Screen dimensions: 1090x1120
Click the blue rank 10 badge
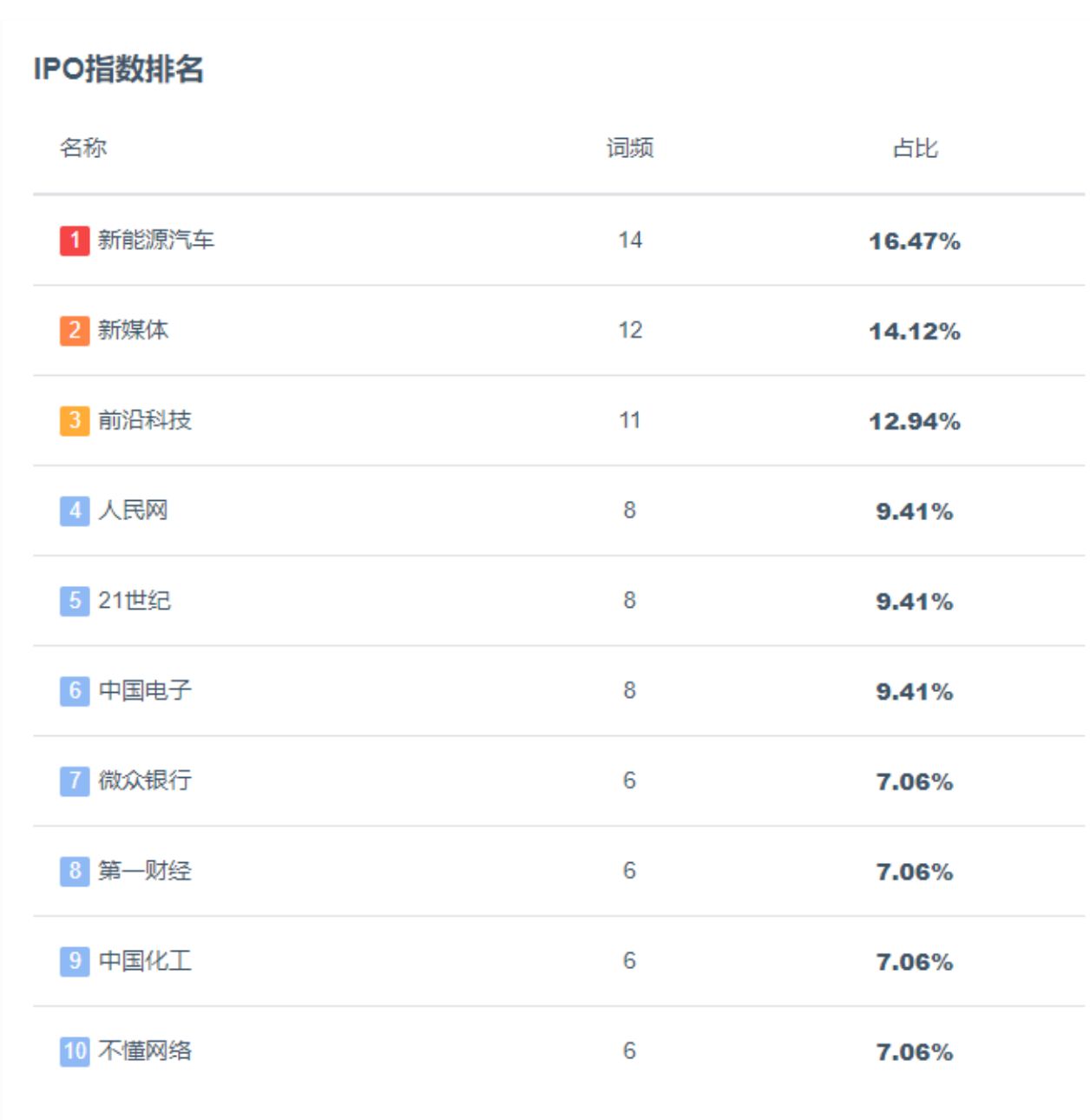(75, 1051)
